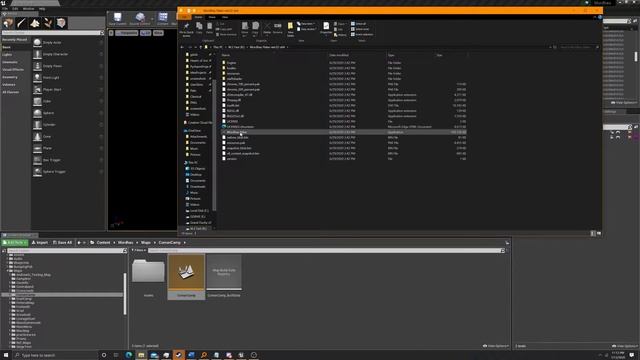
Task: Pick the Box Trigger icon
Action: [x=37, y=160]
